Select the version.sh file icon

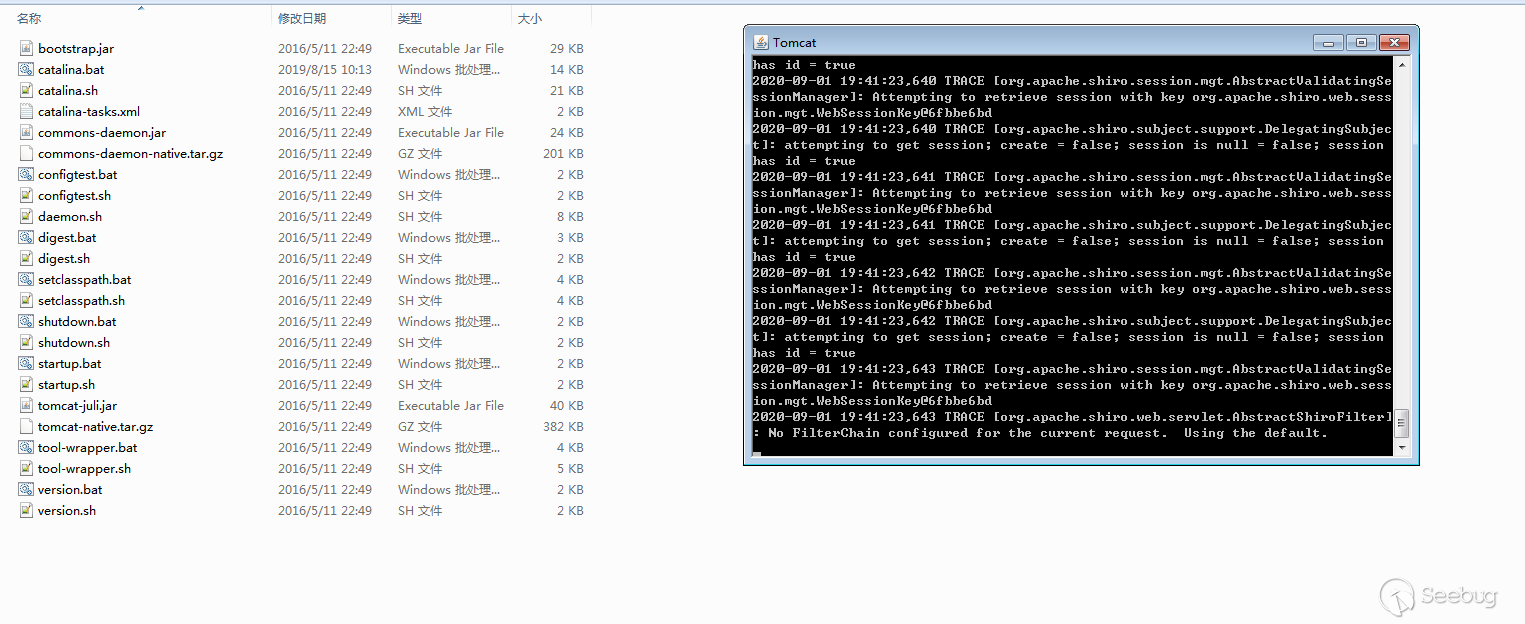(26, 510)
